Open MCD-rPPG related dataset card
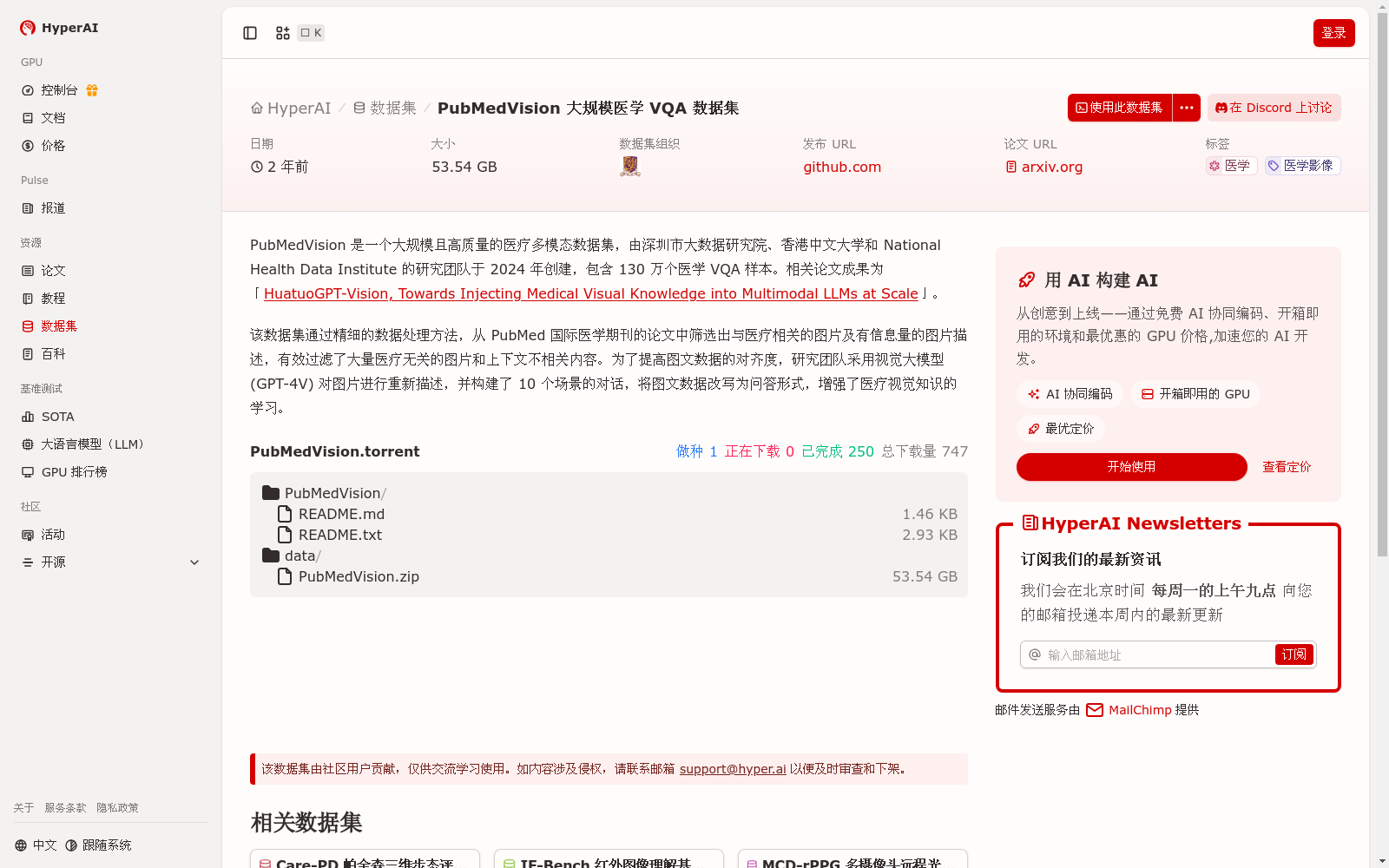 (x=852, y=858)
